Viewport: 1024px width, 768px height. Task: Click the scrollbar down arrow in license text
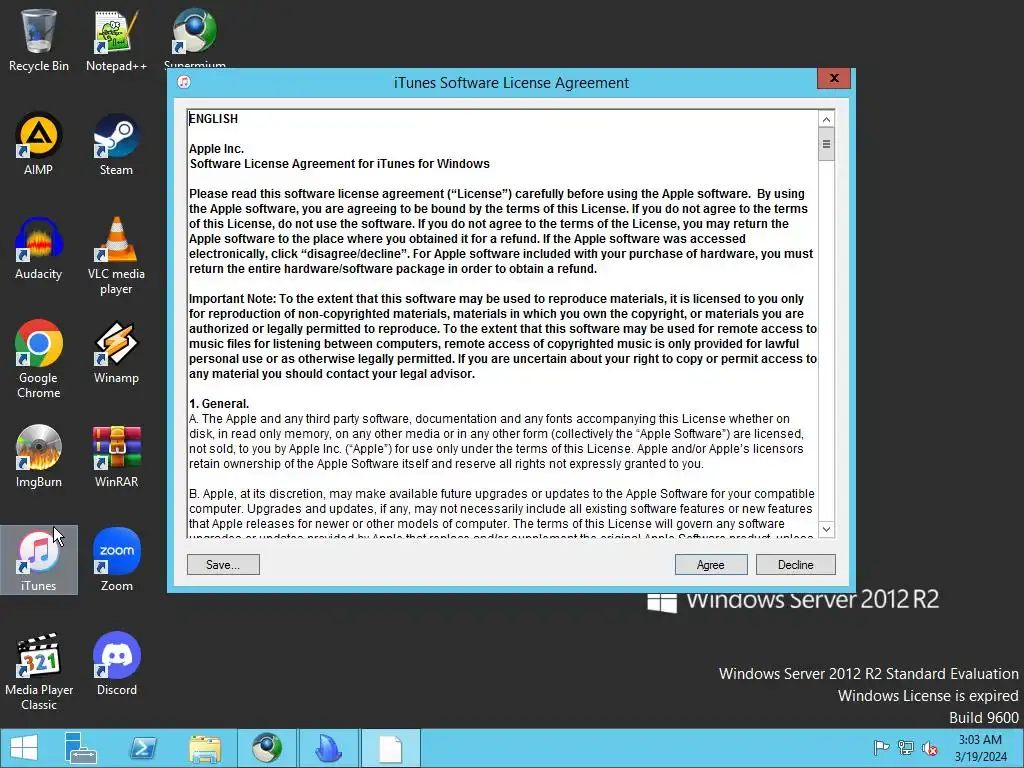(x=826, y=529)
